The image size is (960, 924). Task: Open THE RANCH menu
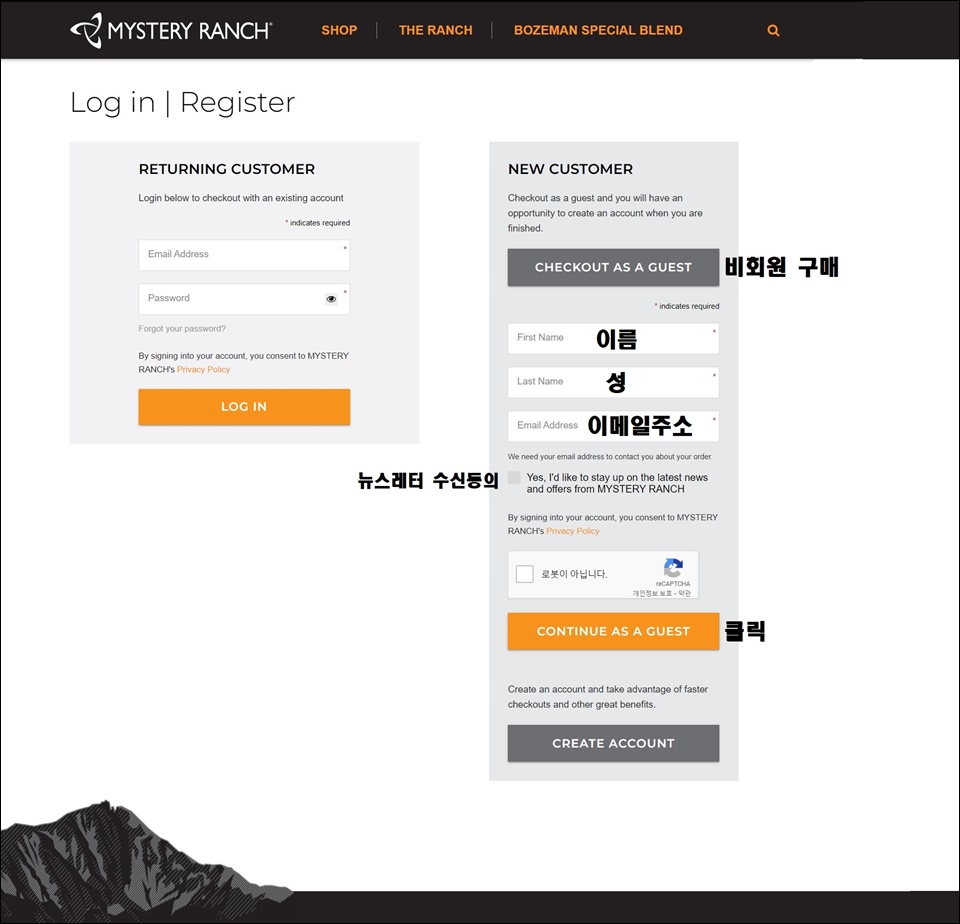pyautogui.click(x=435, y=30)
